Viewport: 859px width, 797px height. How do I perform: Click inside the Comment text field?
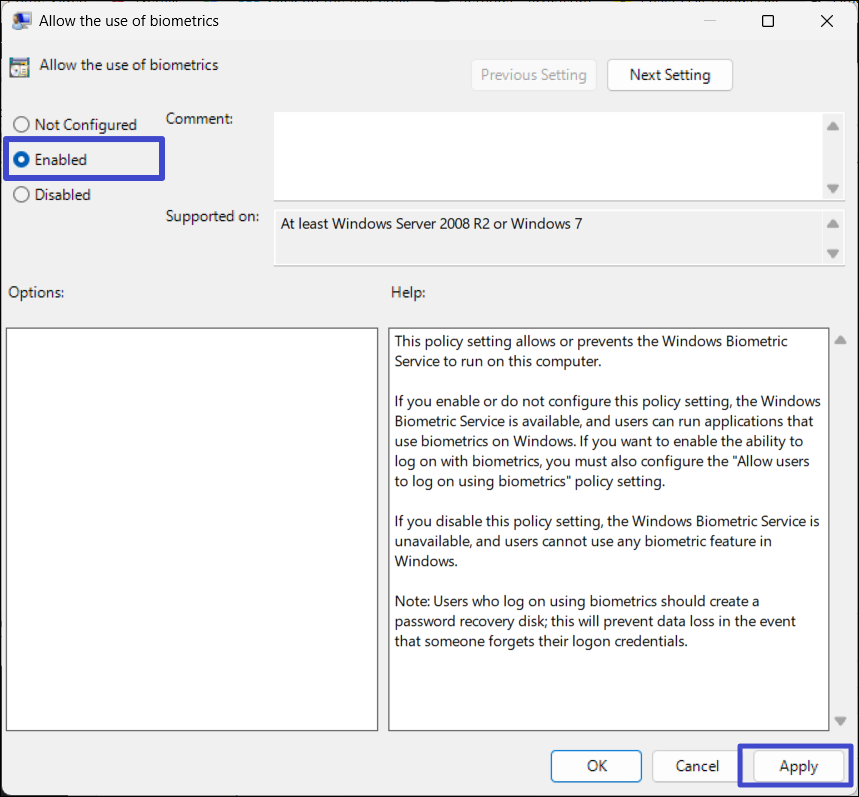coord(547,155)
